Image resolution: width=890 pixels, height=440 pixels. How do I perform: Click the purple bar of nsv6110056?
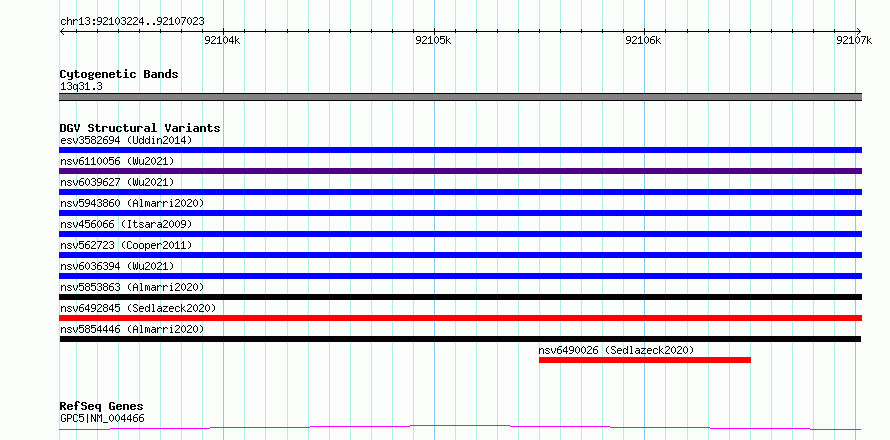click(x=460, y=171)
